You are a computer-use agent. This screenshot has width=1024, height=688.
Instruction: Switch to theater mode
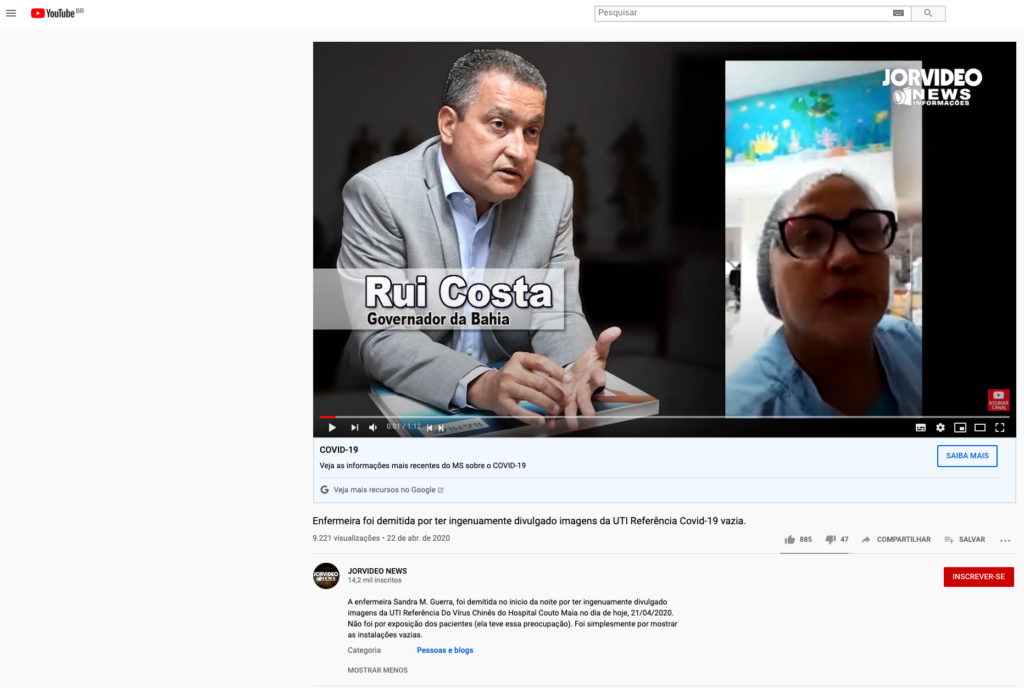980,427
